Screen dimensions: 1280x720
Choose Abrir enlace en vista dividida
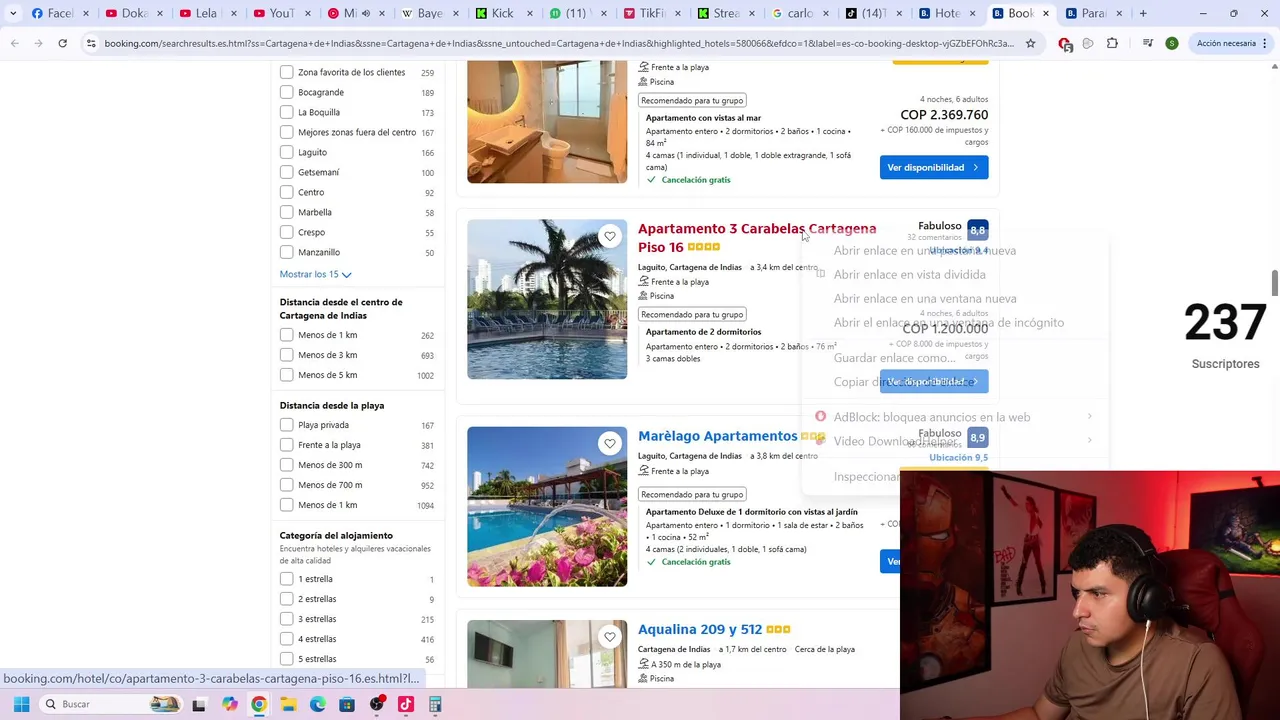pos(909,274)
